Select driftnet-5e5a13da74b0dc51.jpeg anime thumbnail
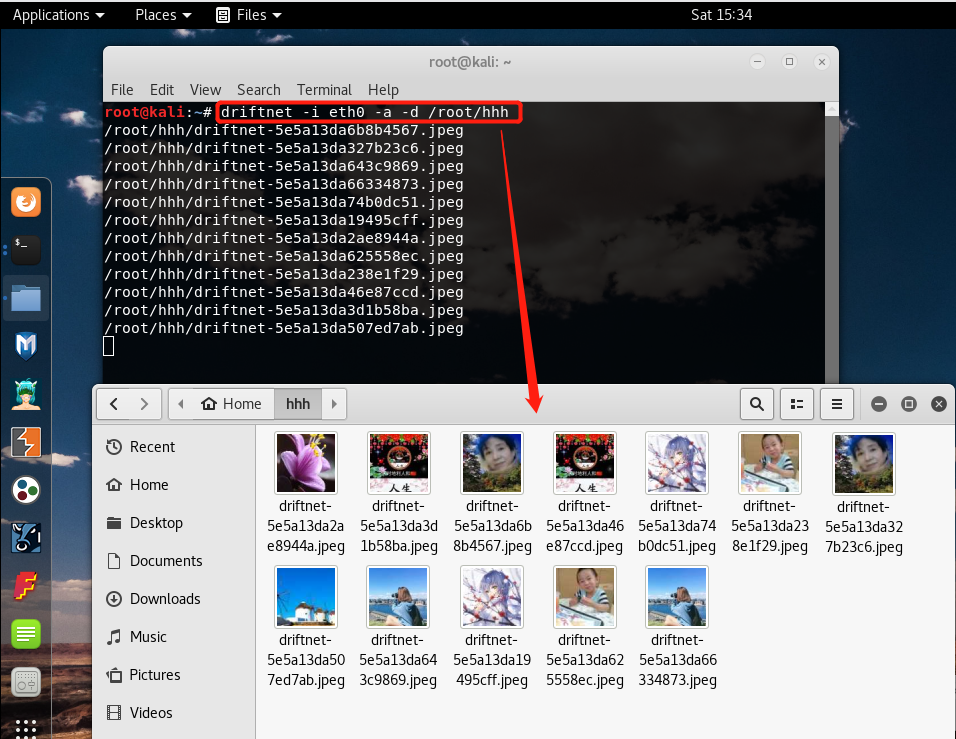Viewport: 956px width, 739px height. point(677,463)
